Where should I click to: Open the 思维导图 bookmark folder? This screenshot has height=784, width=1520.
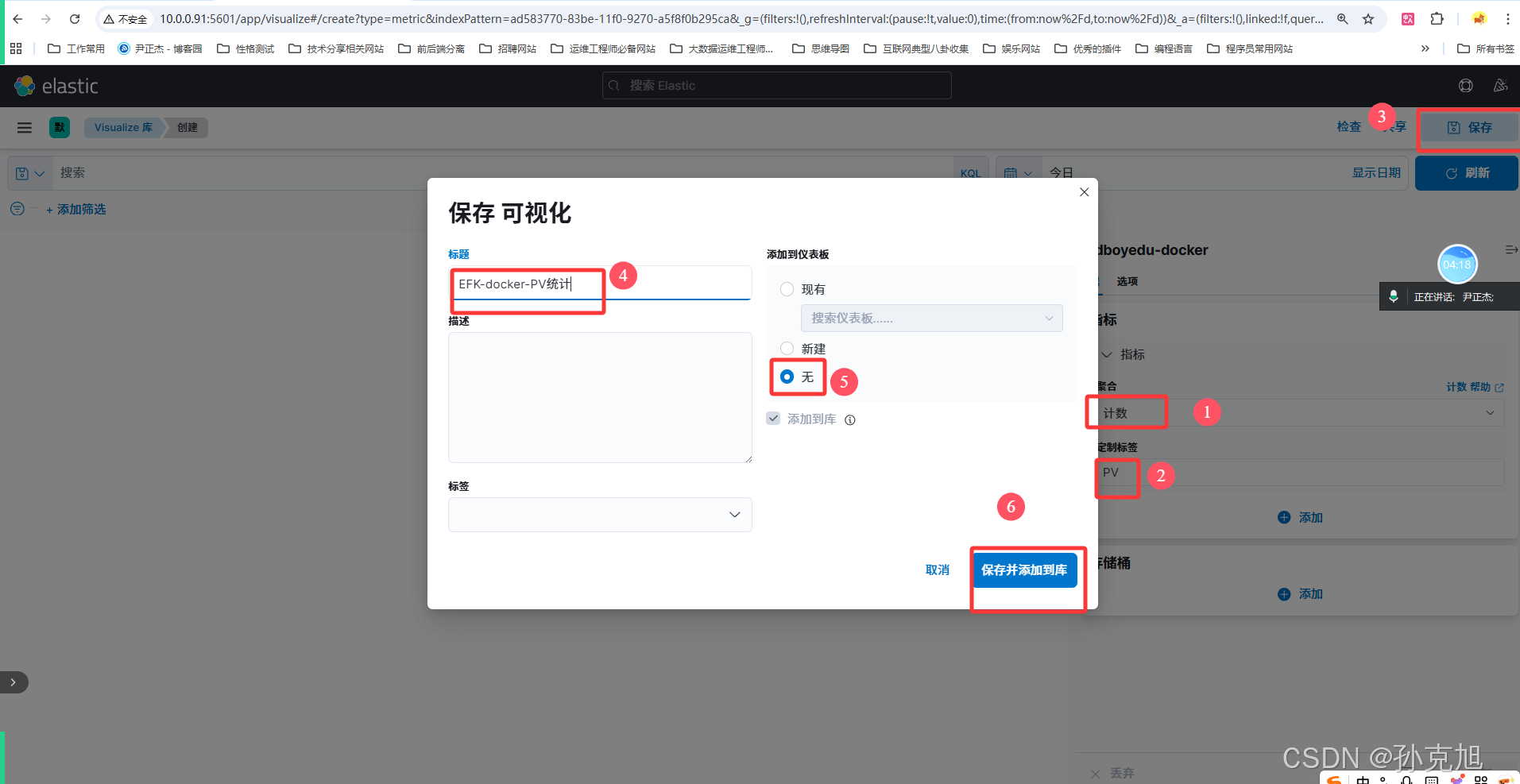click(x=821, y=48)
